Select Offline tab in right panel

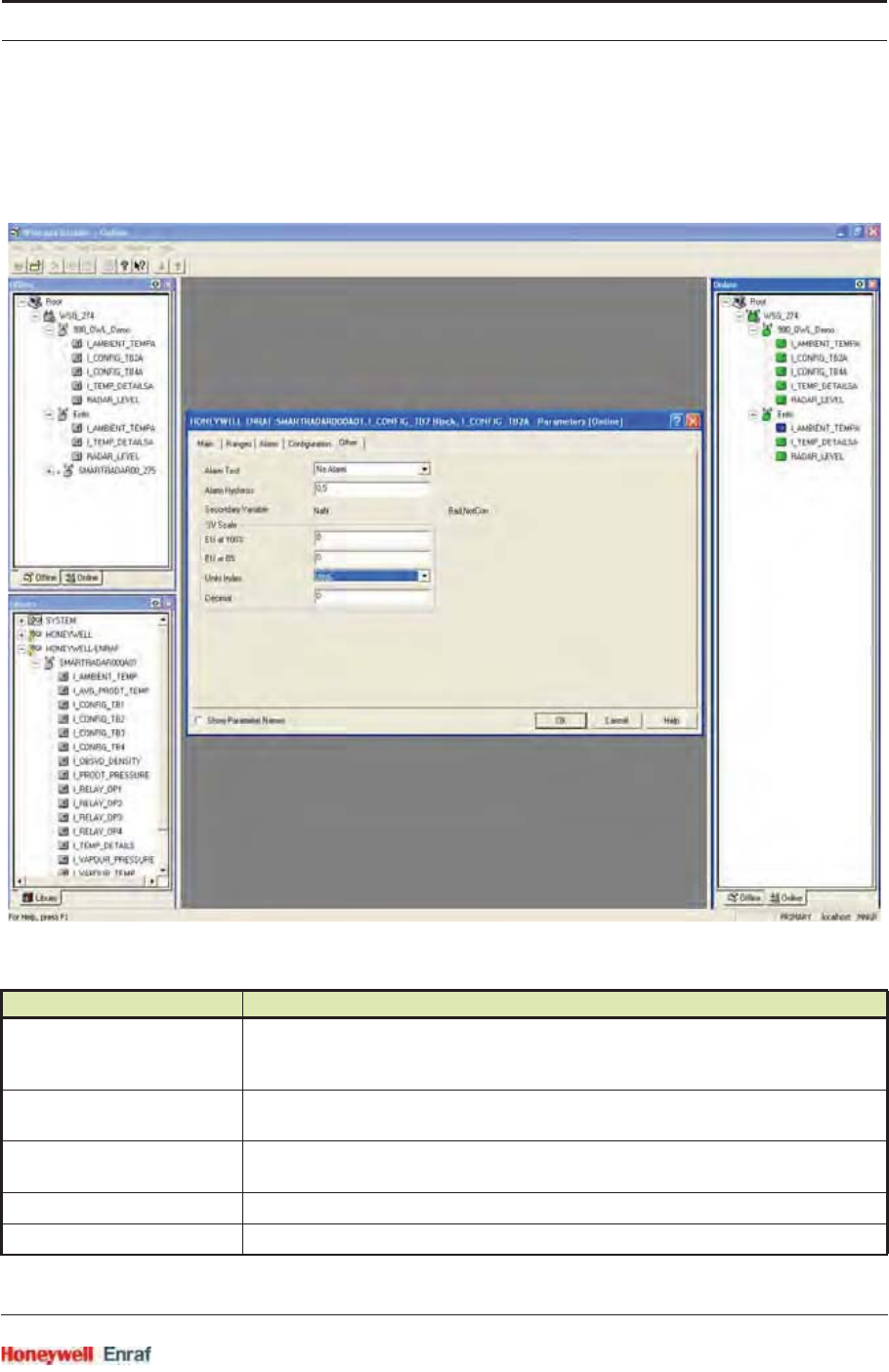pos(744,897)
